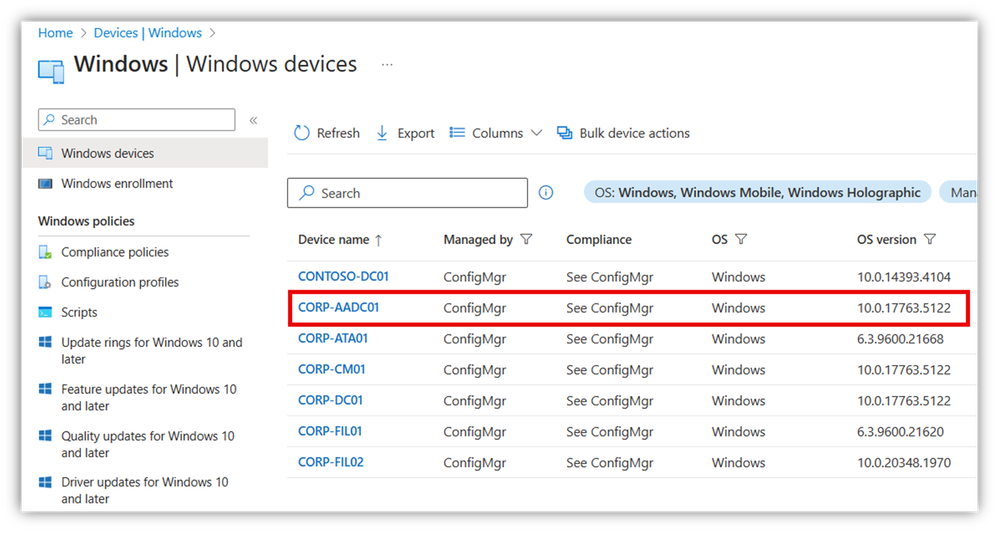This screenshot has width=999, height=533.
Task: Expand the Columns dropdown chevron
Action: pos(536,133)
